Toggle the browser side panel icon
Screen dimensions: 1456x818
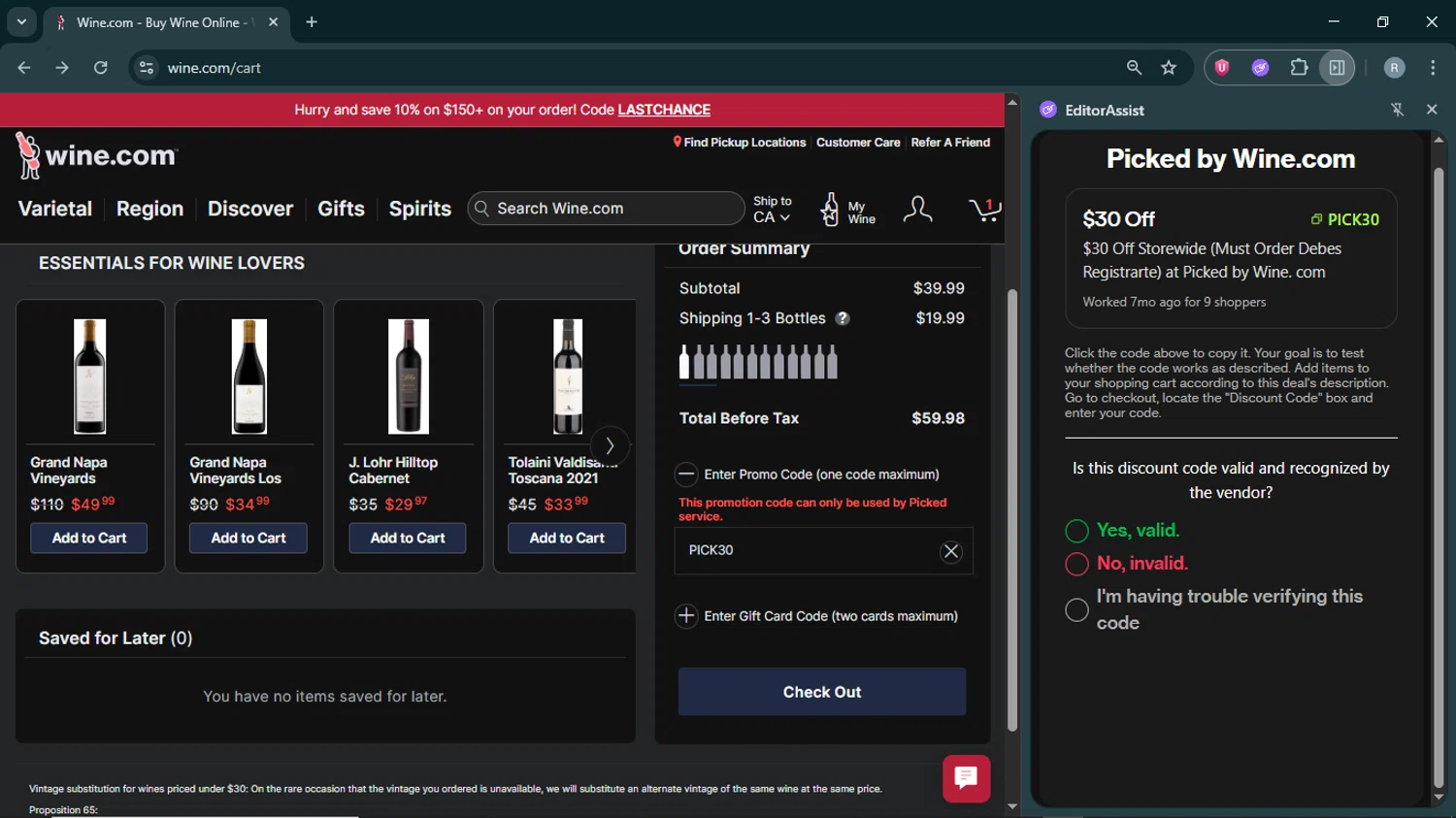[1337, 68]
